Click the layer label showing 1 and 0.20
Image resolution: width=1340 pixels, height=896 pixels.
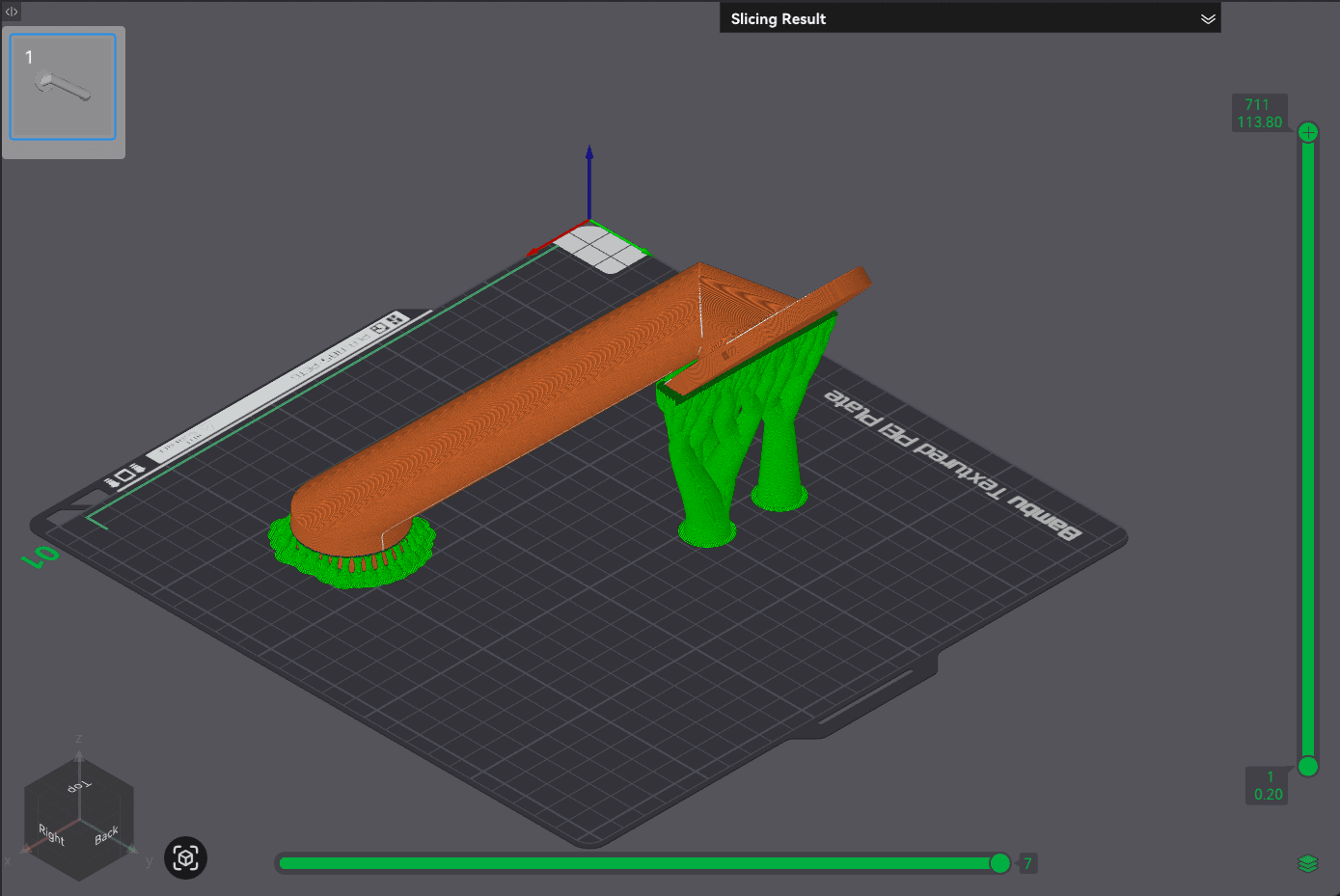coord(1269,785)
